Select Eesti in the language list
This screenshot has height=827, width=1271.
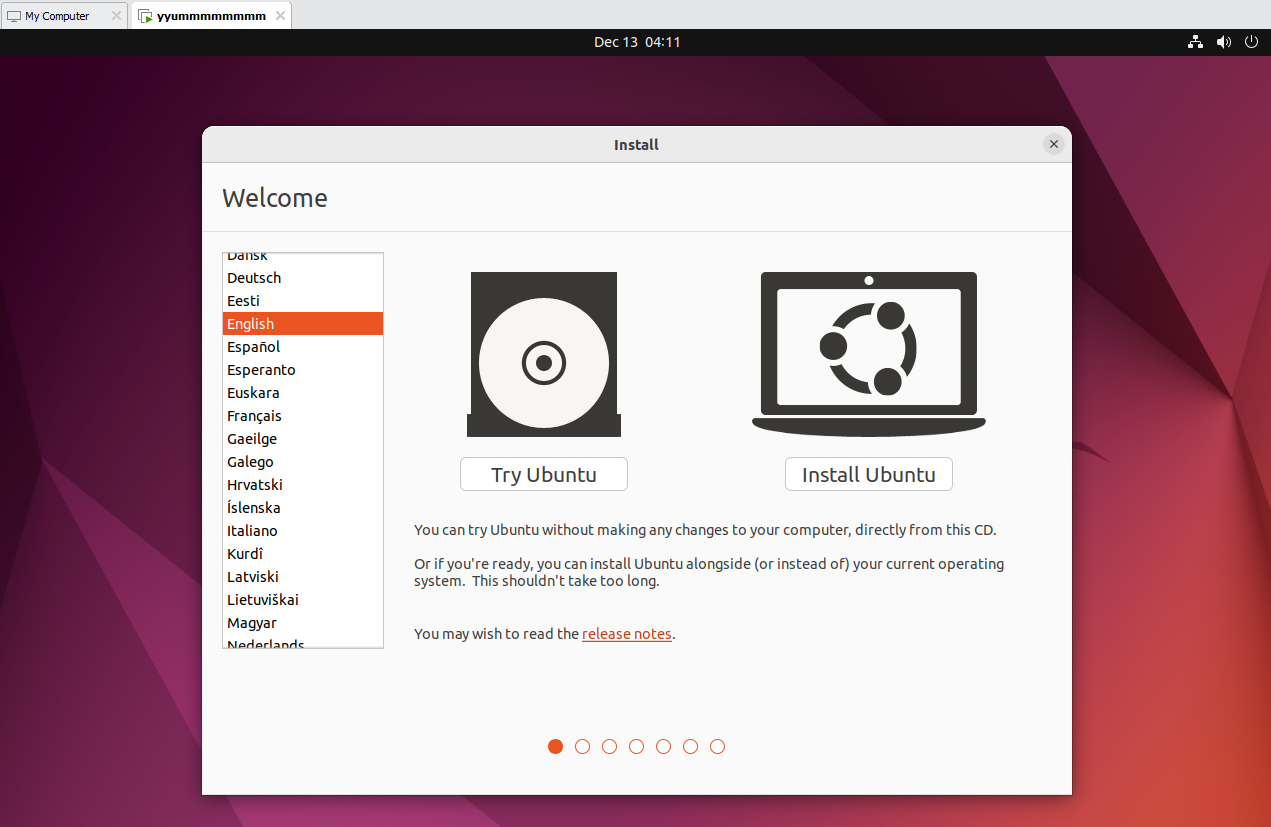tap(303, 301)
